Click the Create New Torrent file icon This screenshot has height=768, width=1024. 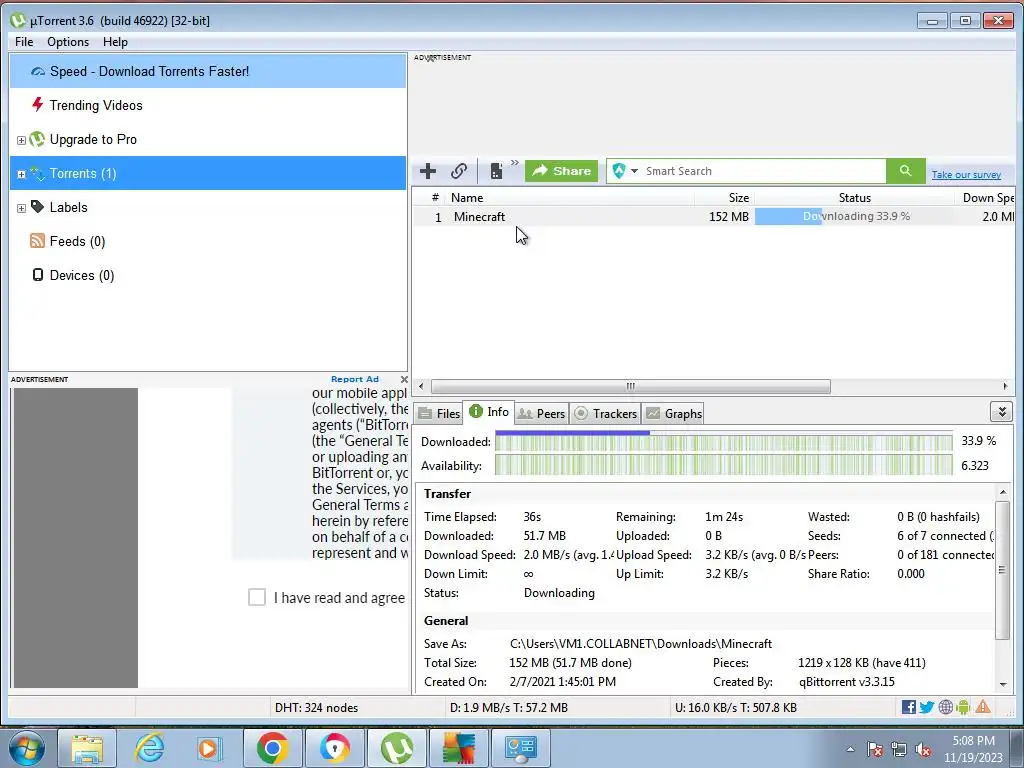496,171
